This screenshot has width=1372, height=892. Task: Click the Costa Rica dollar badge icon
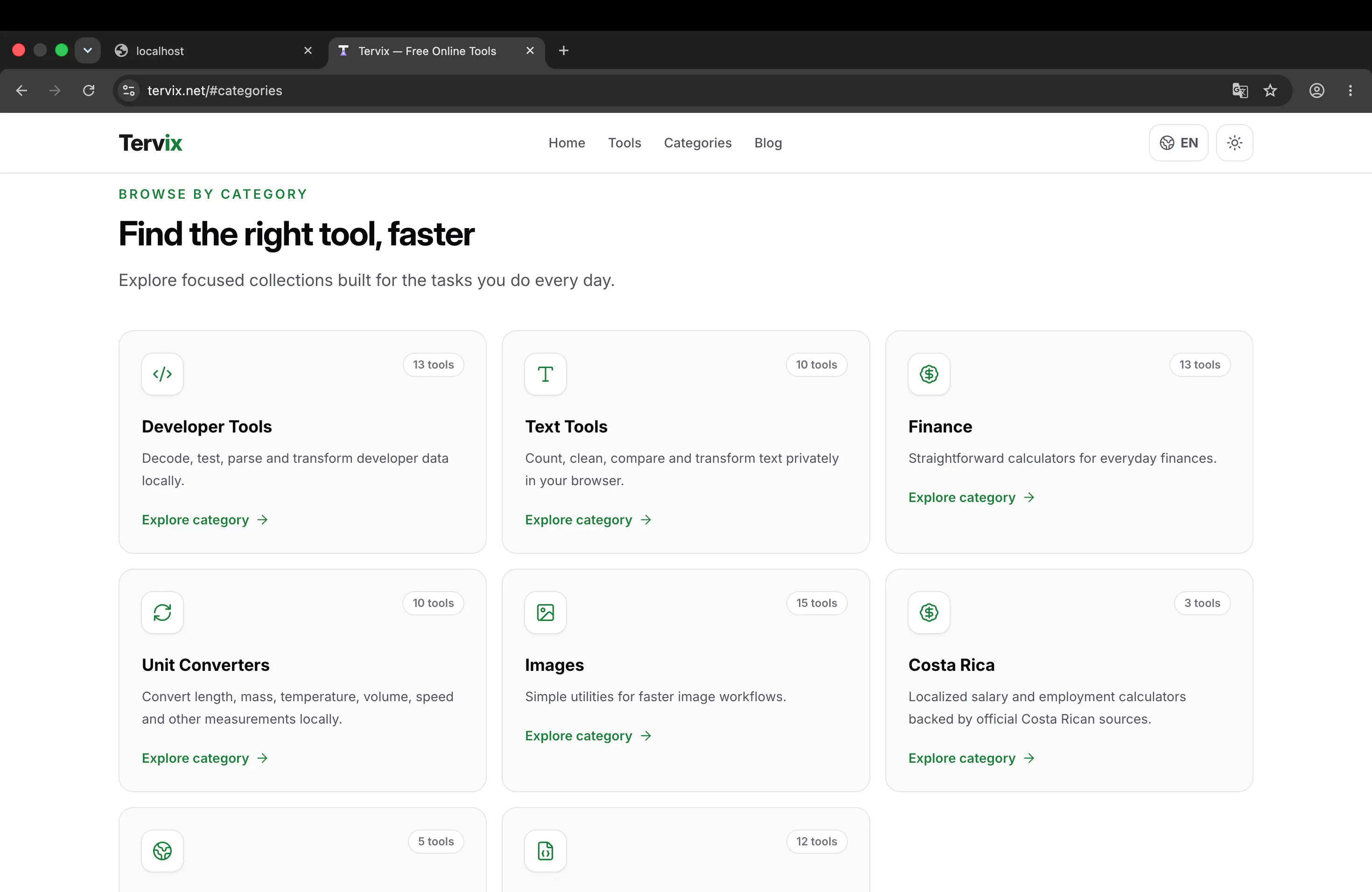pyautogui.click(x=929, y=613)
